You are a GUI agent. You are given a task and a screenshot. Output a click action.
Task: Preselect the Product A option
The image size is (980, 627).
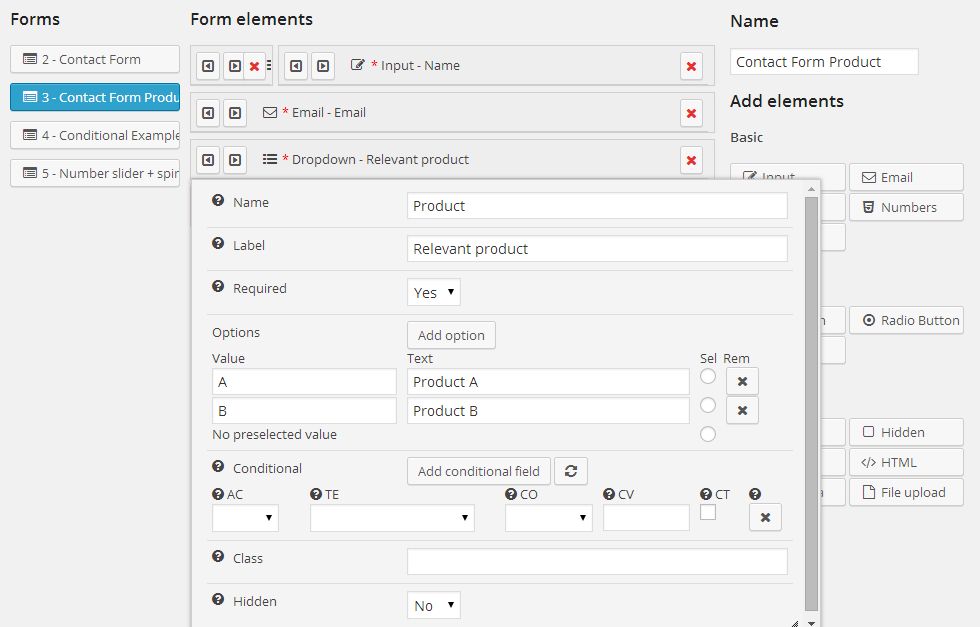708,376
